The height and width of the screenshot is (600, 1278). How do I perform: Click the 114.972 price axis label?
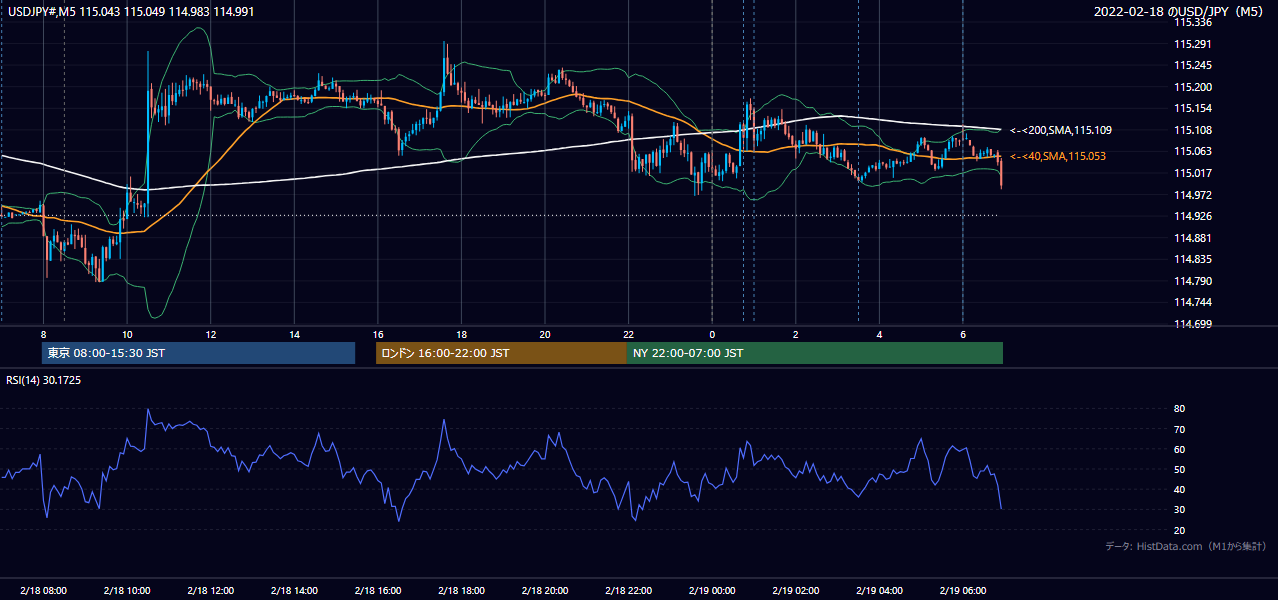[1193, 195]
